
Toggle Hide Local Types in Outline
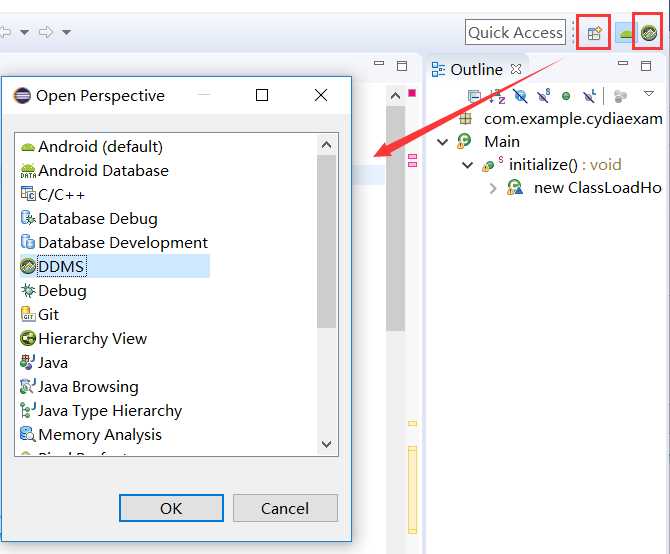[x=589, y=96]
